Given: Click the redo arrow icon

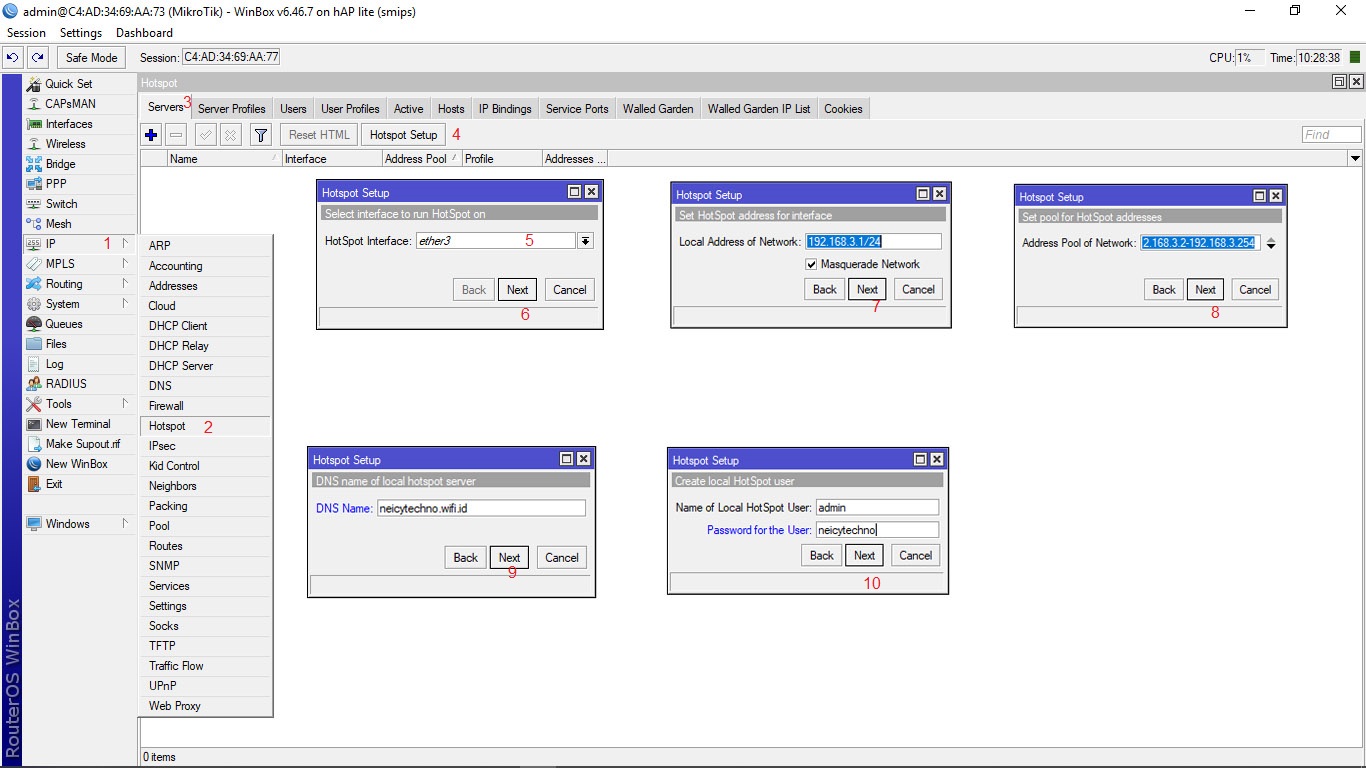Looking at the screenshot, I should tap(37, 58).
